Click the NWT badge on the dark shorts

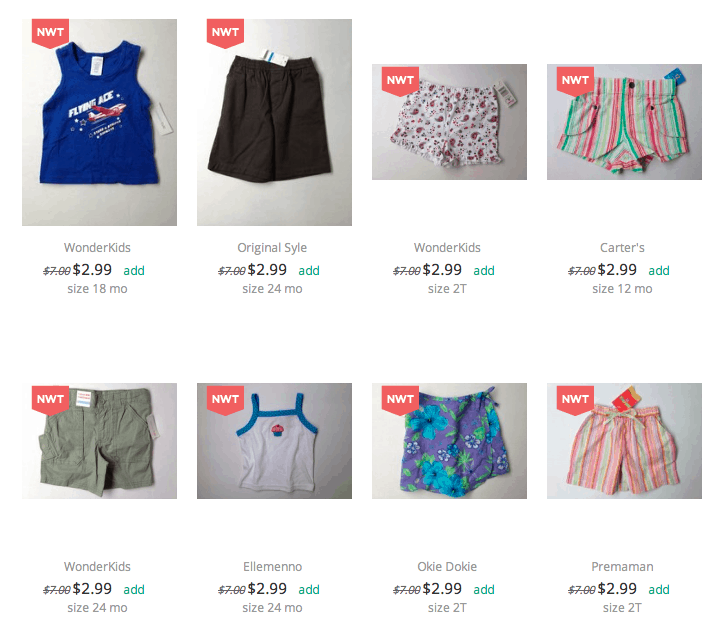click(225, 33)
